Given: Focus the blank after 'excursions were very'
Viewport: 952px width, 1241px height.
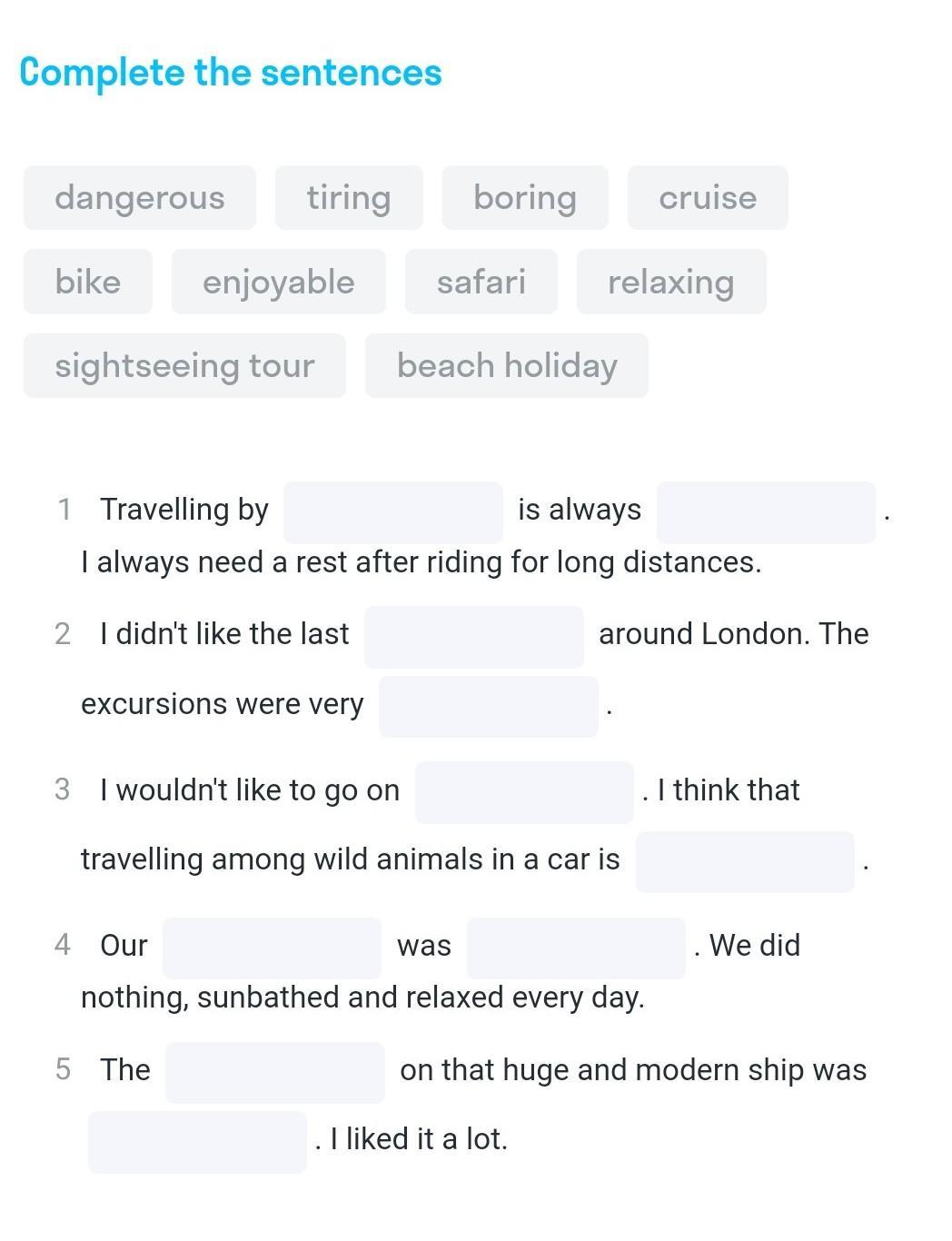Looking at the screenshot, I should [x=489, y=706].
